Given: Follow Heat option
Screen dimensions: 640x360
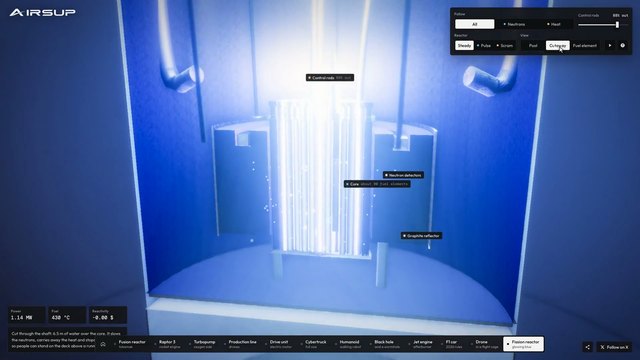Looking at the screenshot, I should 554,24.
